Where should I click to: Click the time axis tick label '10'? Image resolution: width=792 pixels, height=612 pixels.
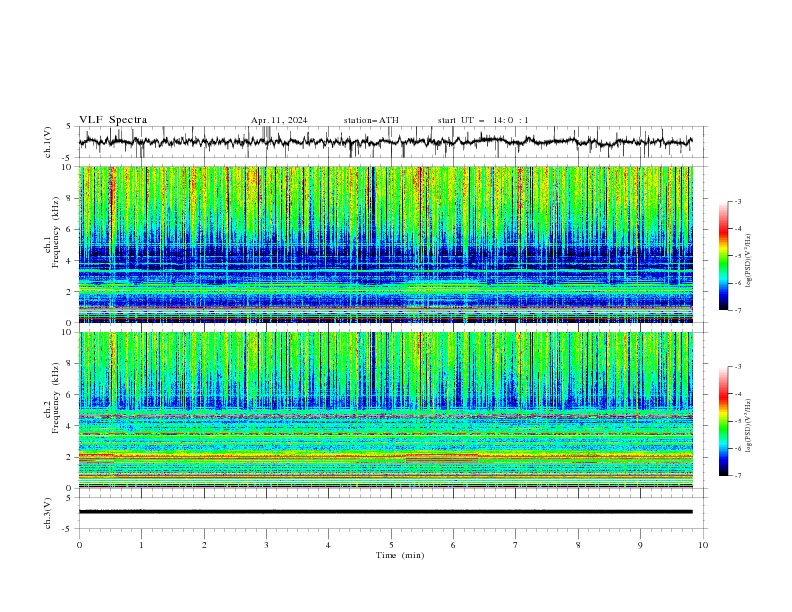coord(703,545)
